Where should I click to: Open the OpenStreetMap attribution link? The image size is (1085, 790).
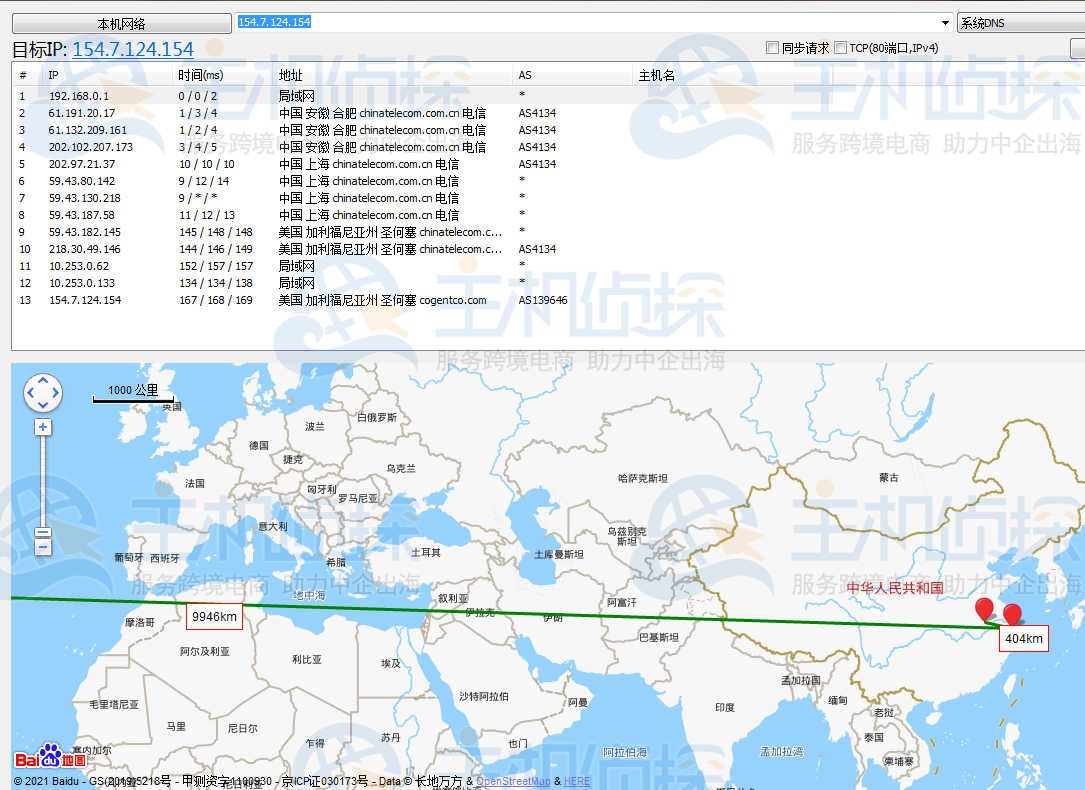point(512,781)
